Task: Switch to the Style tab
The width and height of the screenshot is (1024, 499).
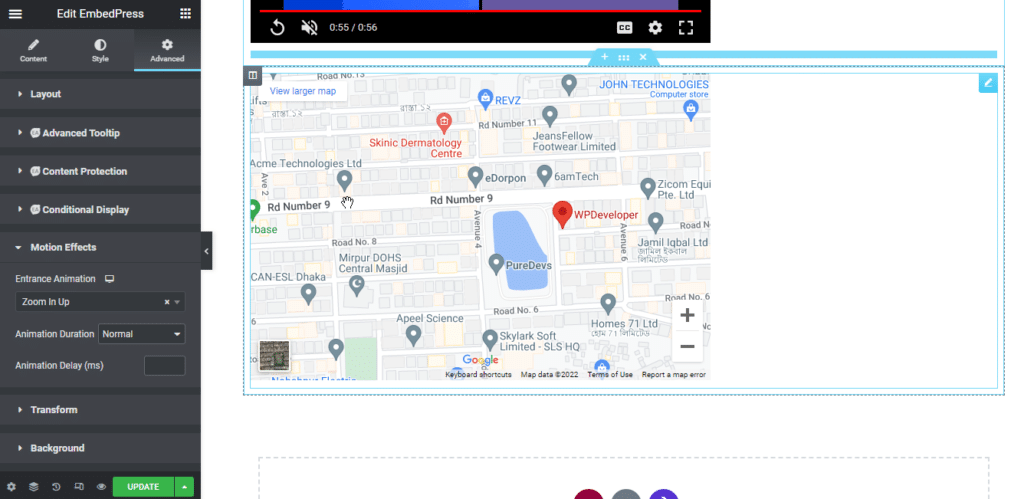Action: click(100, 51)
